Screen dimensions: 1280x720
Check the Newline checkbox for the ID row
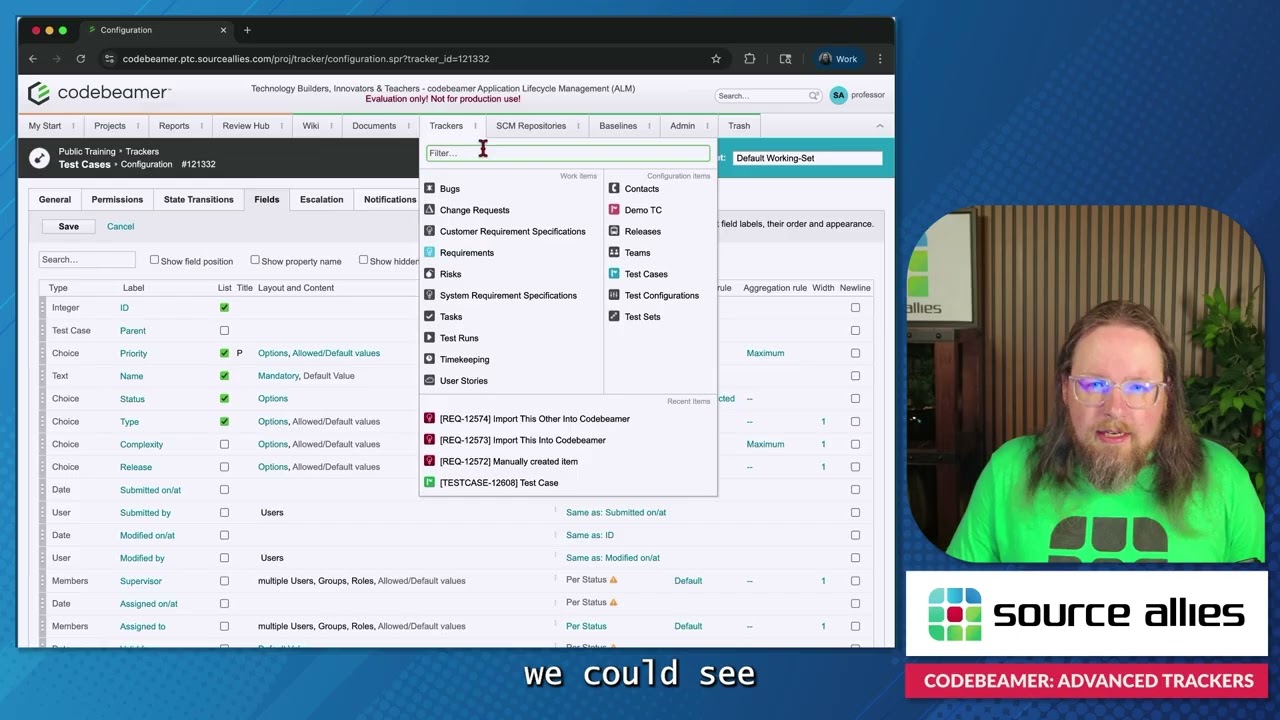(x=855, y=308)
